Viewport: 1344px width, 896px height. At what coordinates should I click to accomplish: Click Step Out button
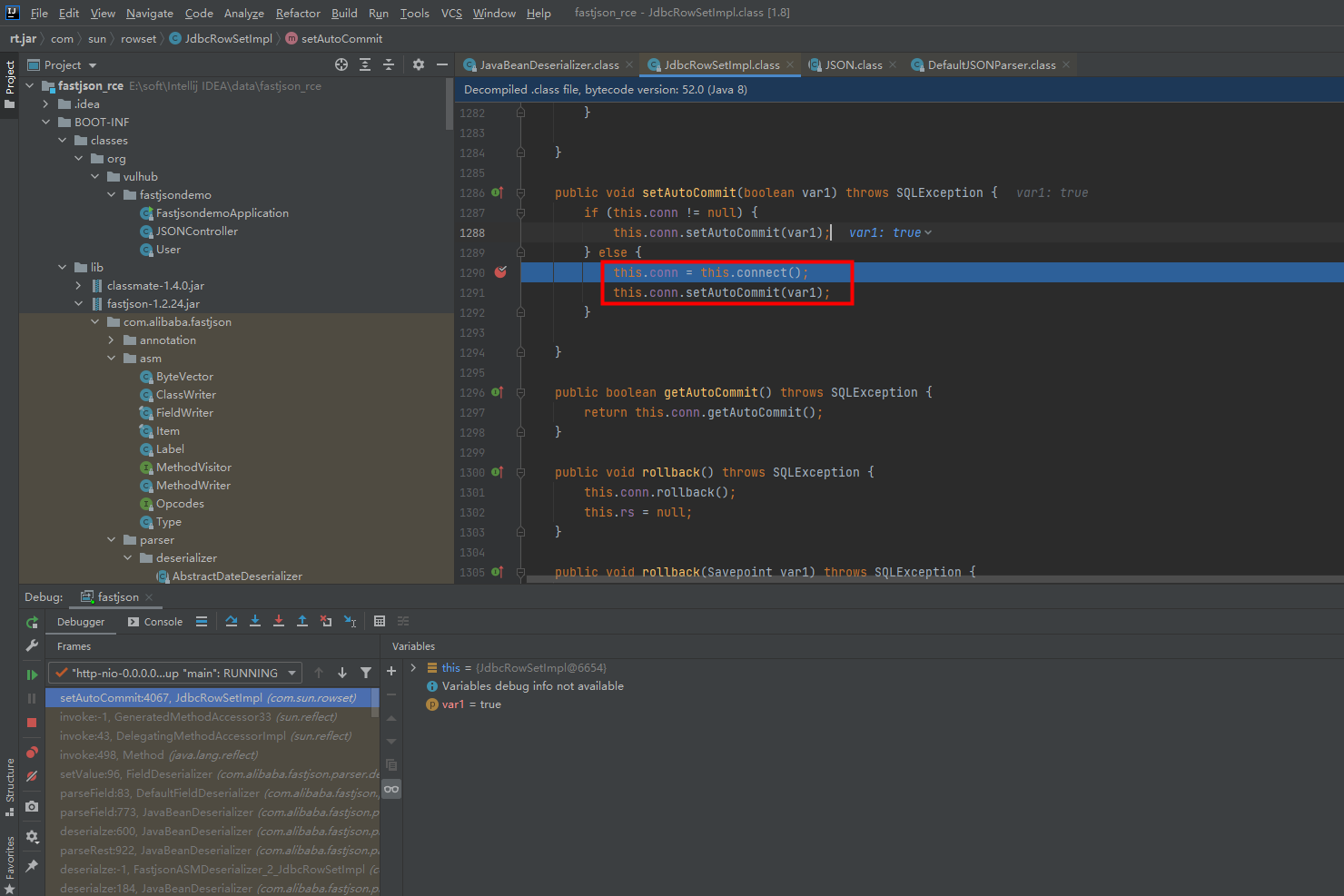point(302,622)
